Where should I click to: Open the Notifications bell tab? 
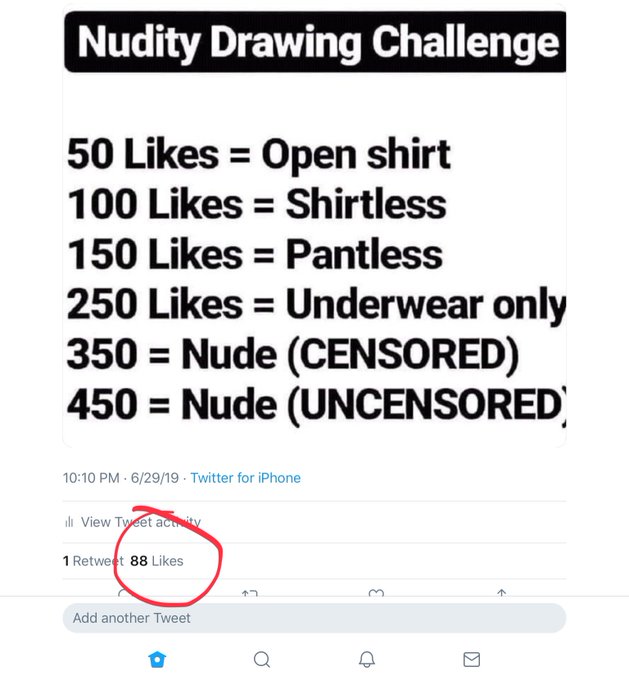[x=367, y=659]
